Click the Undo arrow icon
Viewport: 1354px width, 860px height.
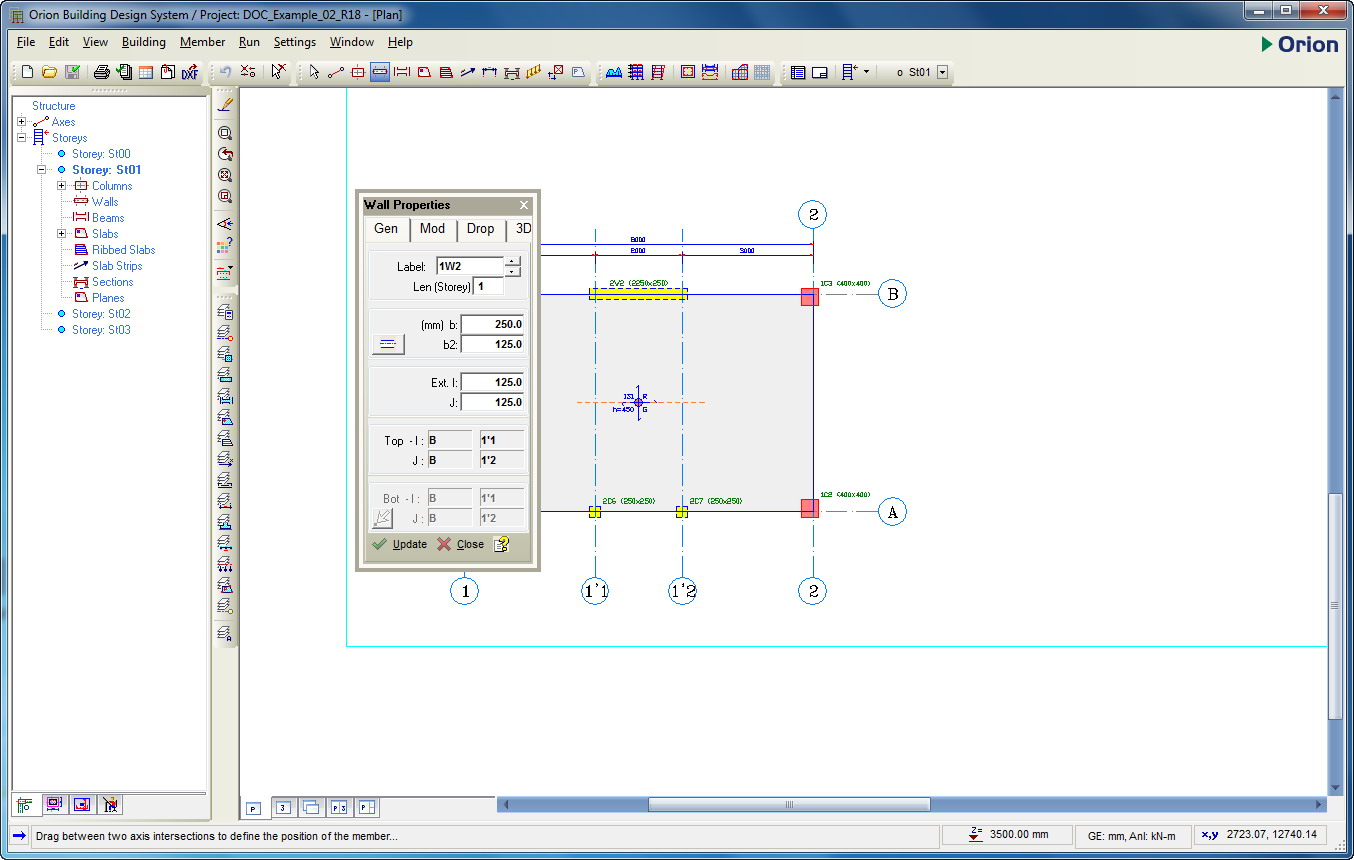(x=225, y=72)
